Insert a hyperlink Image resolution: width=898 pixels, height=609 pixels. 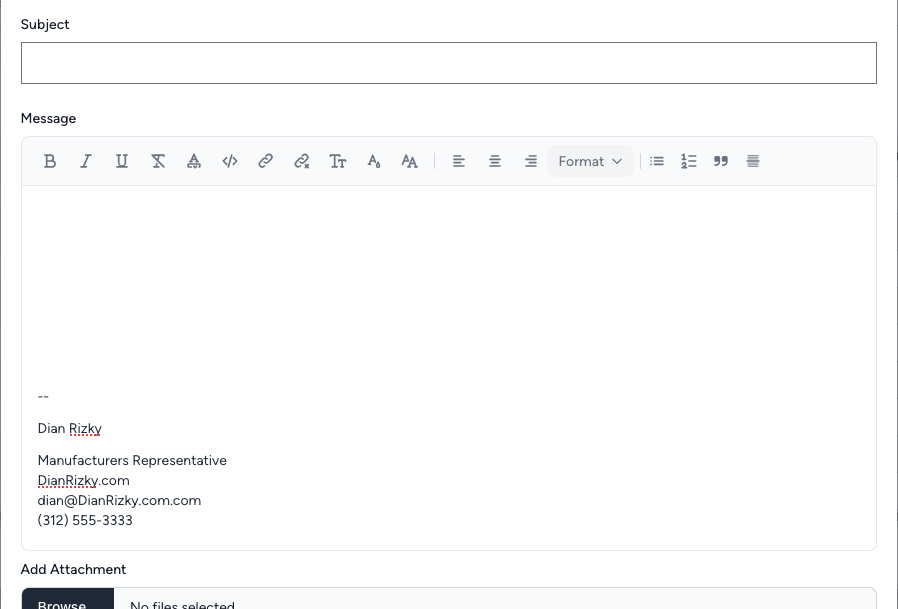pos(265,161)
